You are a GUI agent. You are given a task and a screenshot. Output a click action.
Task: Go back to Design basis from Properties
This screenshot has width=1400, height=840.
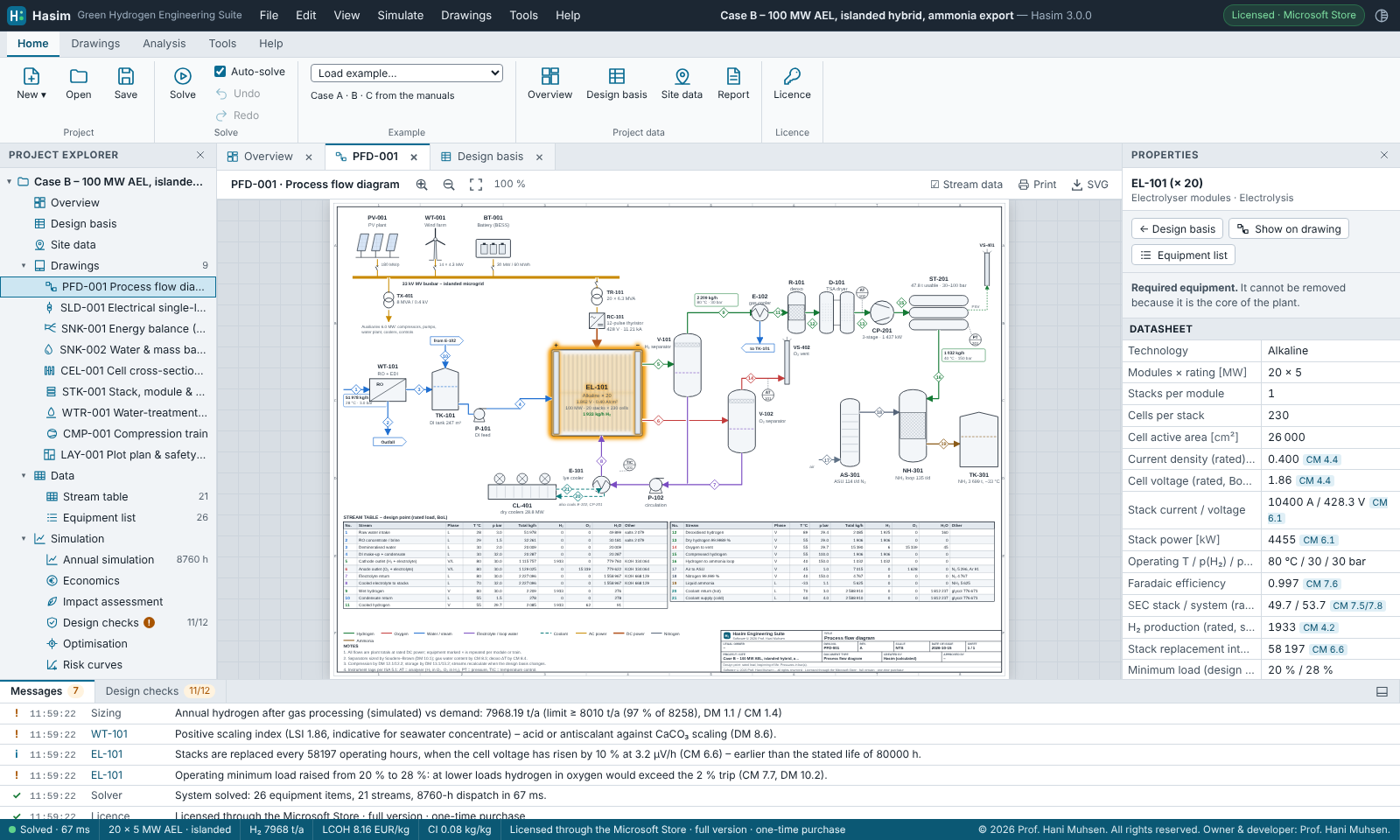click(x=1177, y=229)
